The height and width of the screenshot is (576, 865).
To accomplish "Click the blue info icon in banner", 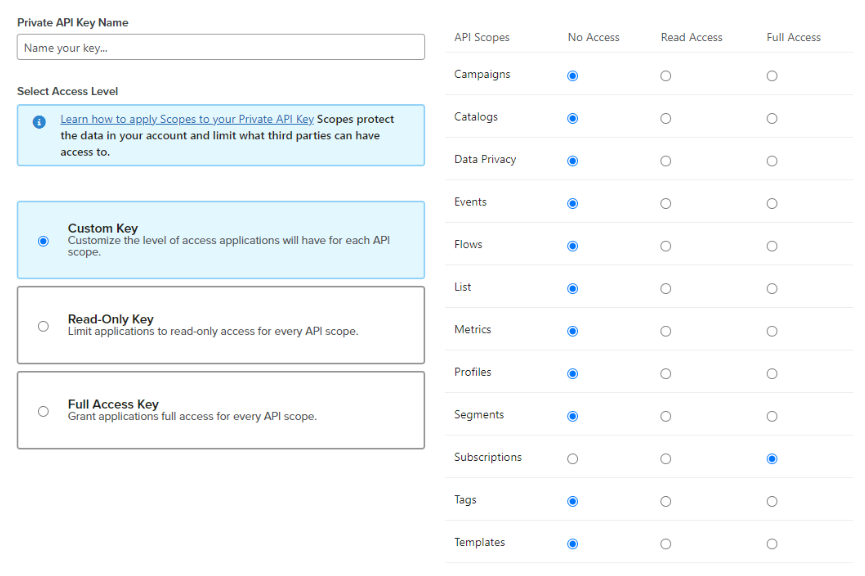I will coord(39,122).
